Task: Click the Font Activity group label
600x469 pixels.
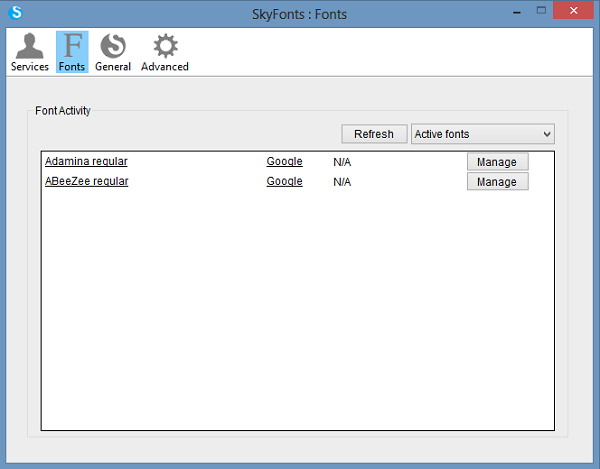Action: tap(63, 111)
